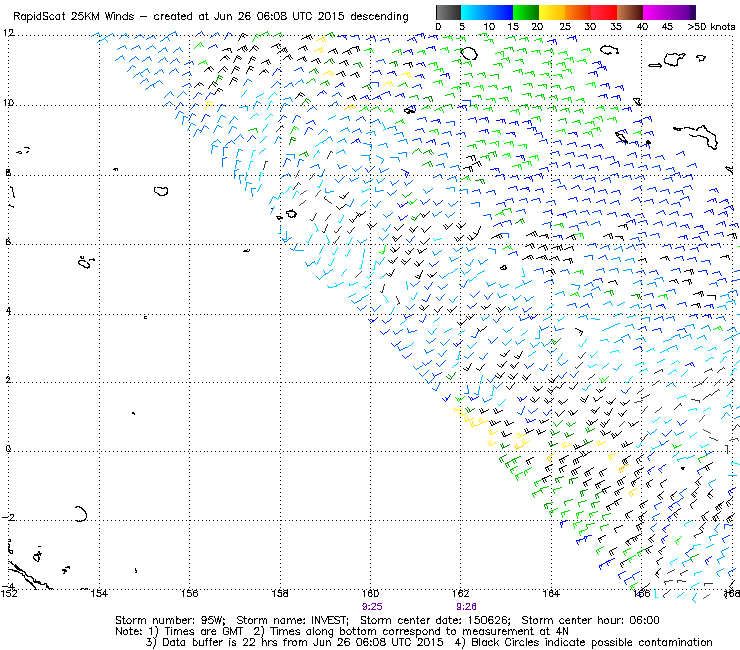Click the '>50 knots' legend label
Viewport: 740px width, 650px height.
pyautogui.click(x=711, y=26)
